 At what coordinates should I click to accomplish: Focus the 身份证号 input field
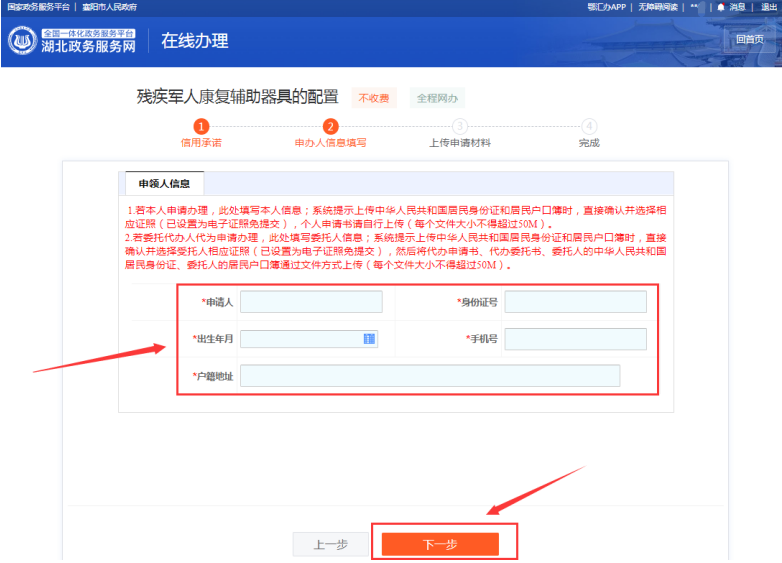tap(575, 302)
